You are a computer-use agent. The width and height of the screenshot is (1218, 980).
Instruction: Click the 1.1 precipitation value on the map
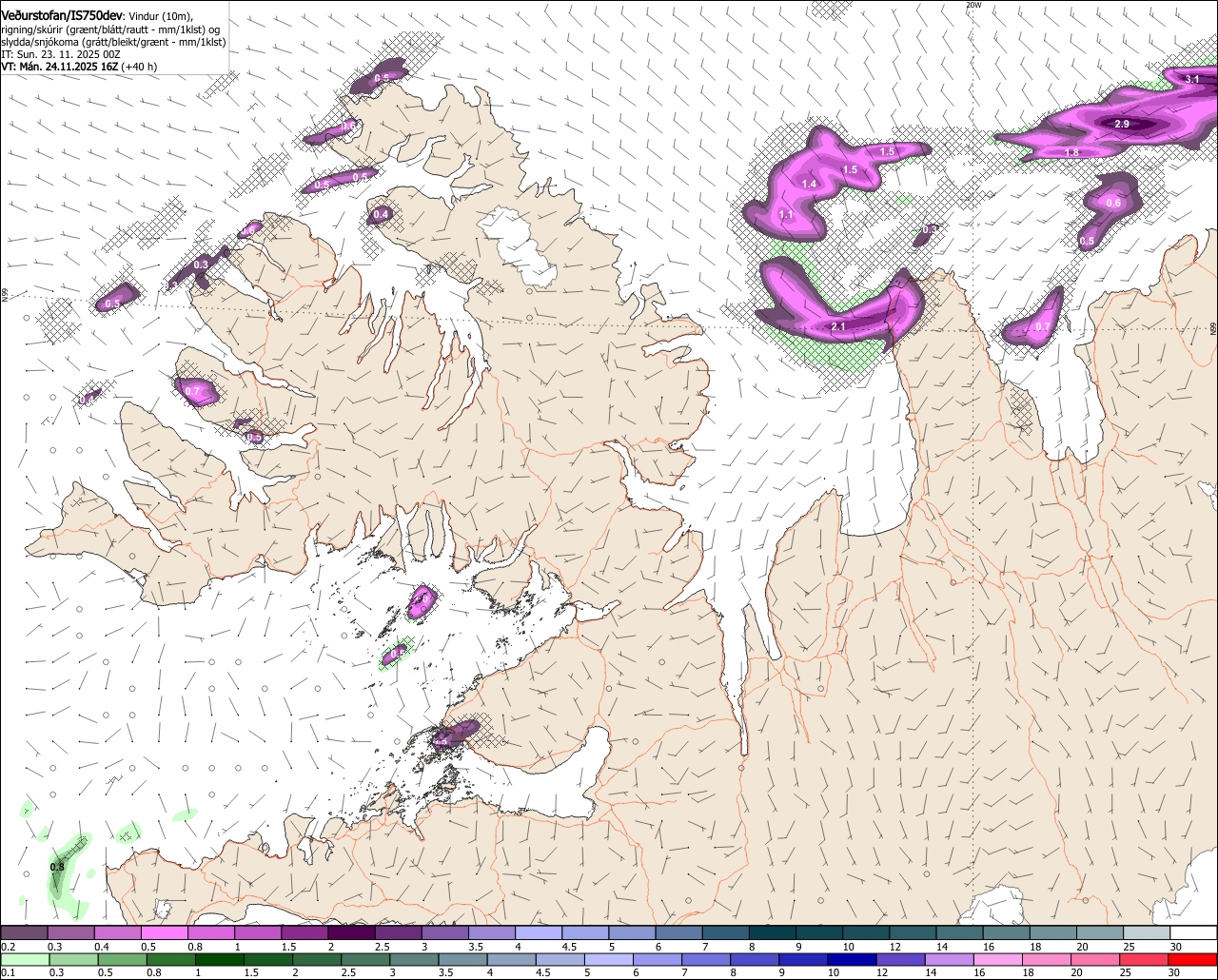786,215
